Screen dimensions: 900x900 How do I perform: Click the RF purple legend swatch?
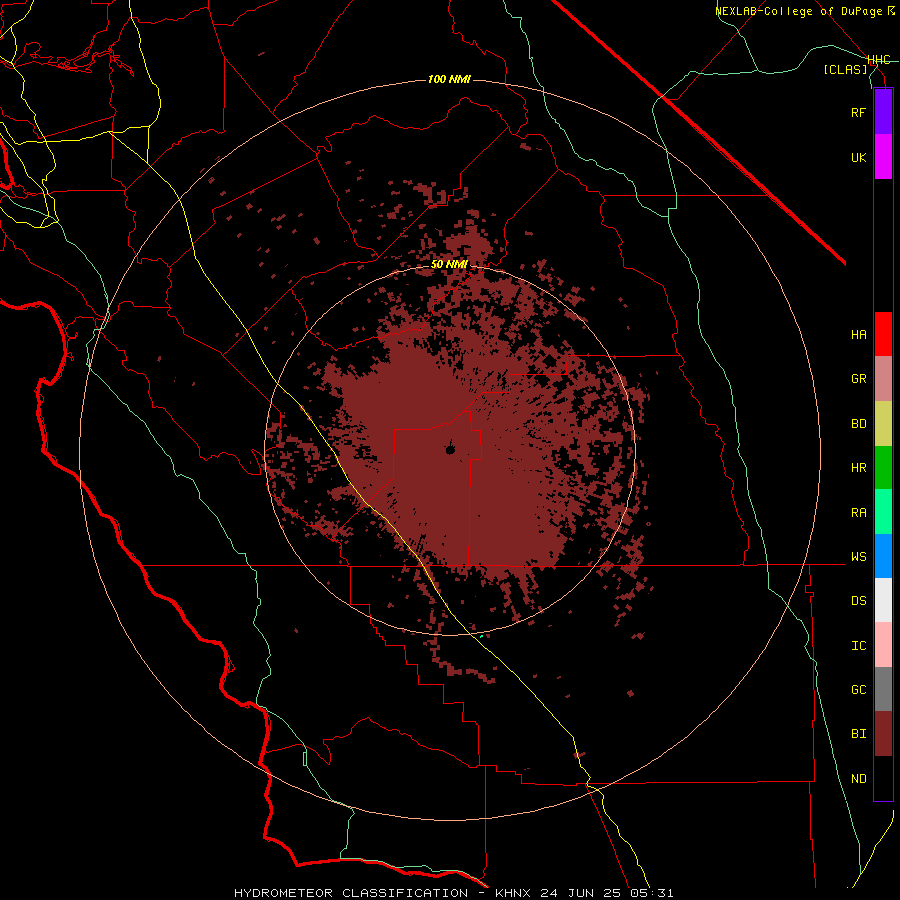click(x=883, y=112)
